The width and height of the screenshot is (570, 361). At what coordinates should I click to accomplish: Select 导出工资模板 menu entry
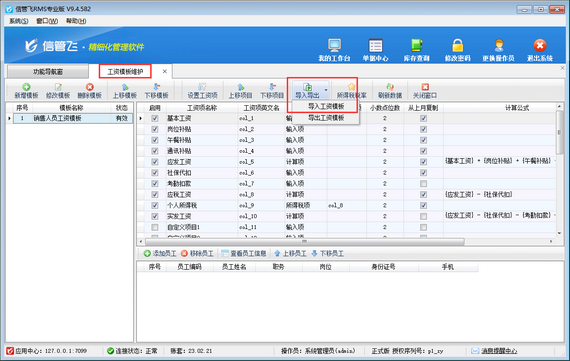tap(326, 117)
